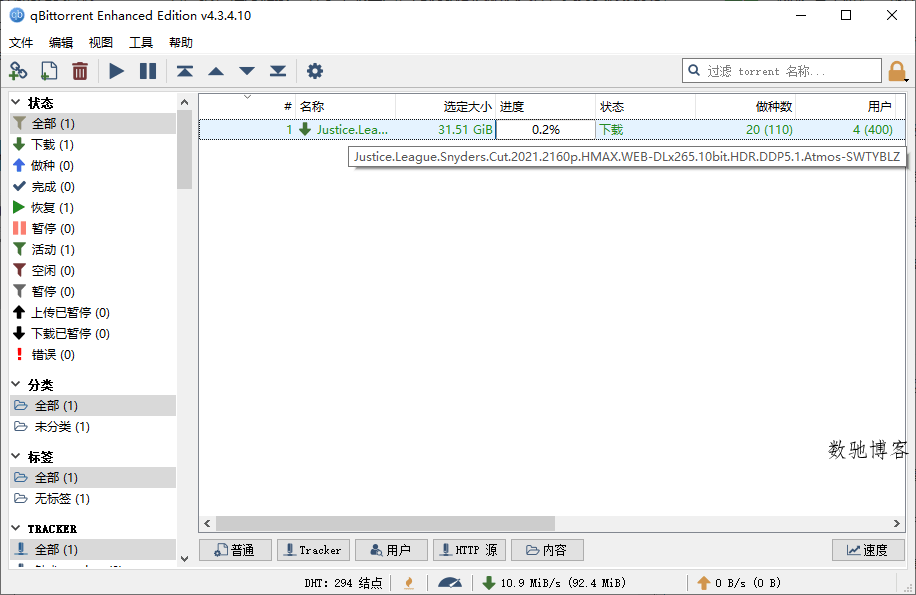Viewport: 916px width, 595px height.
Task: Open the 用户 peers tab
Action: point(391,550)
